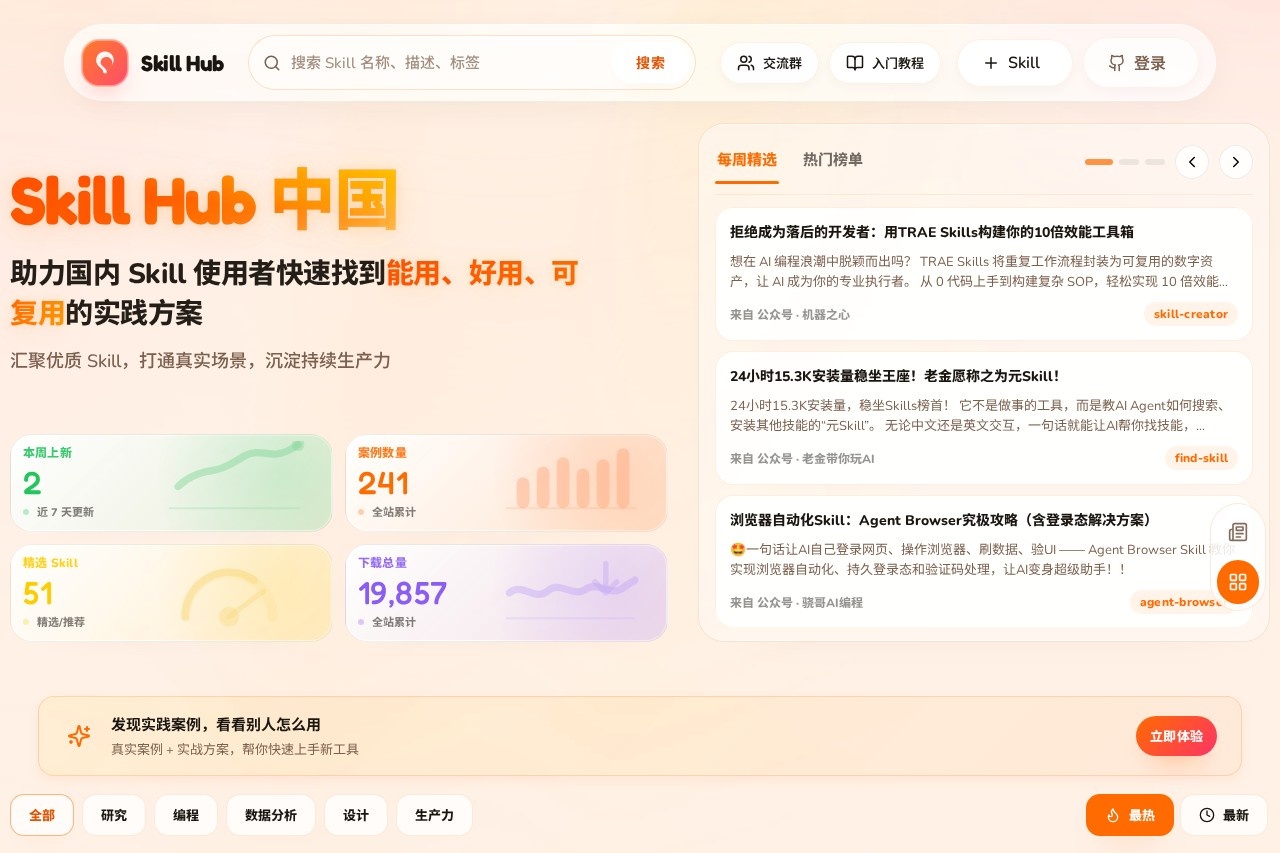Switch to the 每周精选 tab

tap(747, 160)
